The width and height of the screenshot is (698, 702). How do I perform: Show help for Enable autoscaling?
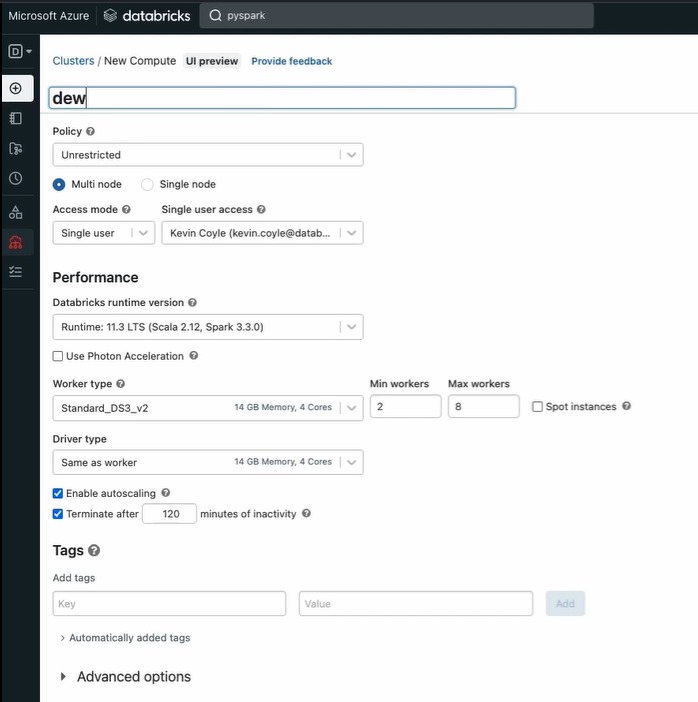tap(166, 492)
